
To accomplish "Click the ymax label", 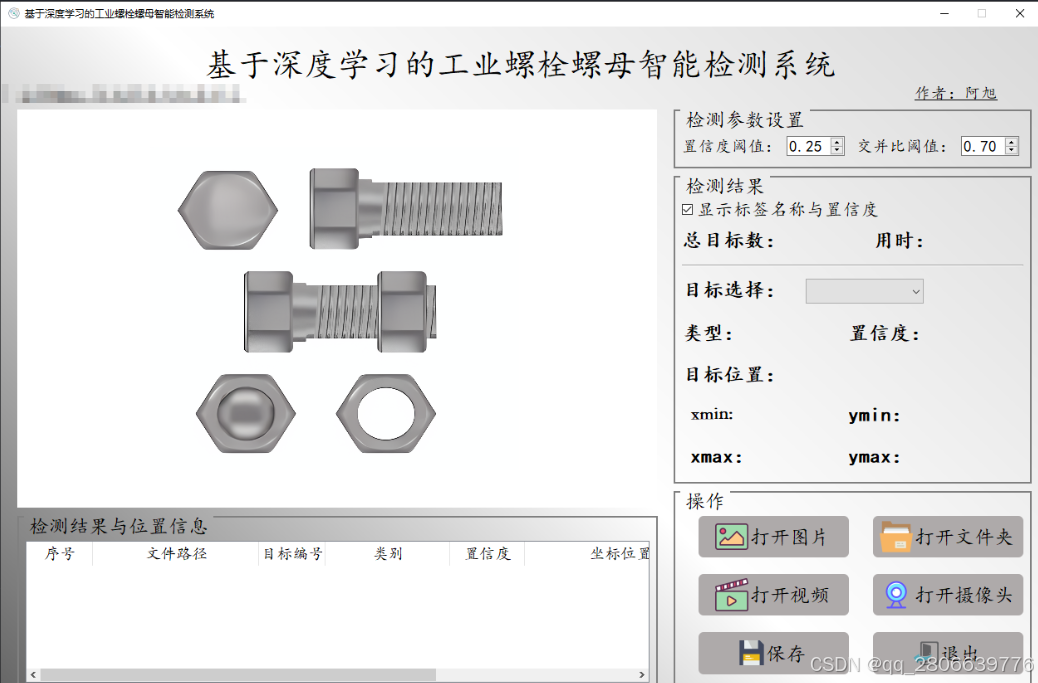I will pyautogui.click(x=874, y=457).
